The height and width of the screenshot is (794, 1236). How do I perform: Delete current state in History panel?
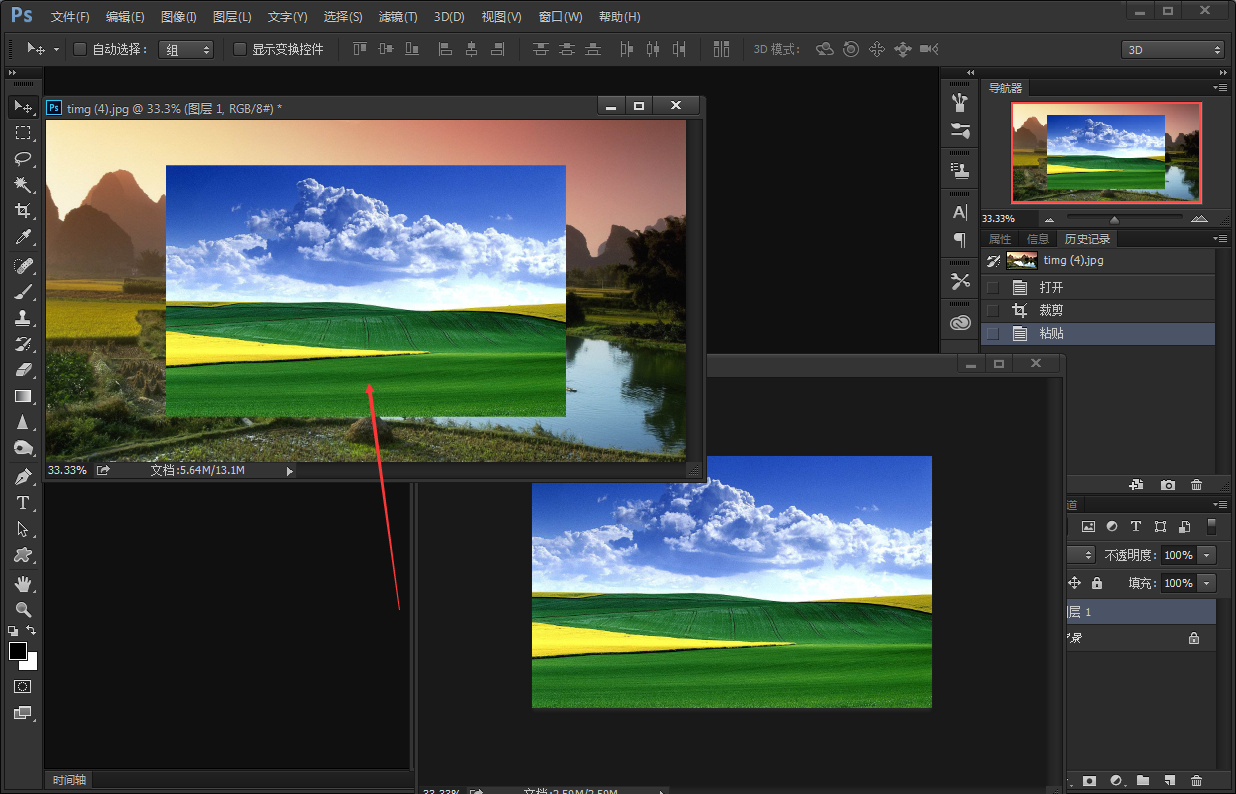(x=1197, y=485)
